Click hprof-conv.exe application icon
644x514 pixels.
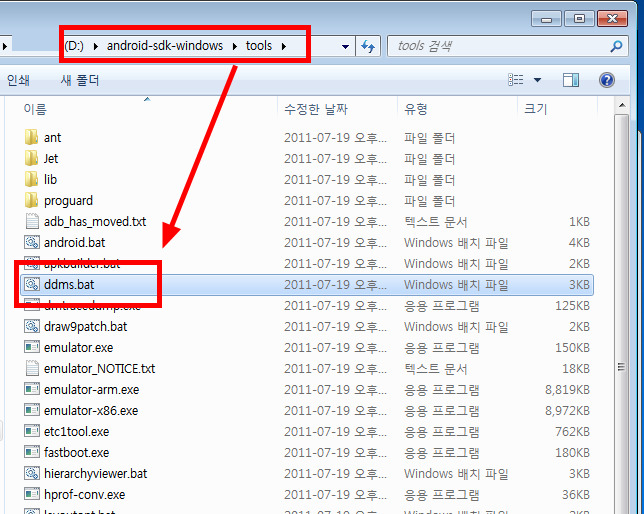[x=32, y=494]
